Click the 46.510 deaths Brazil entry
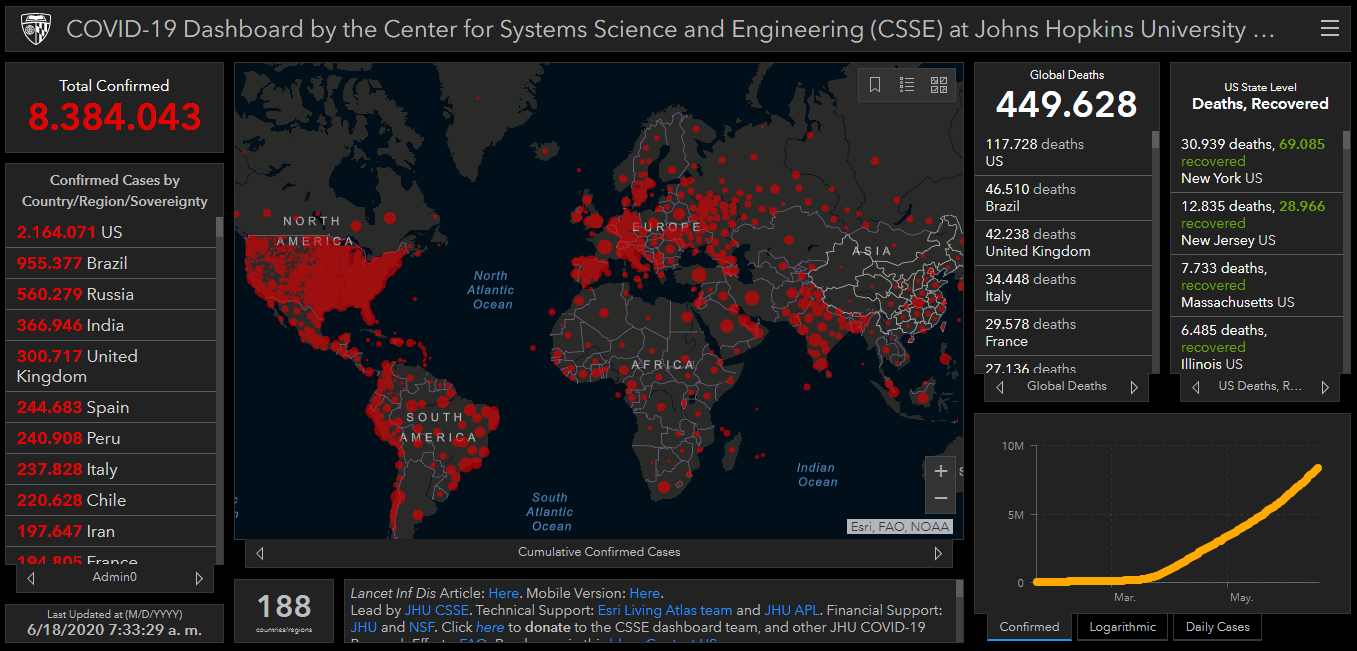This screenshot has height=651, width=1357. click(1064, 198)
